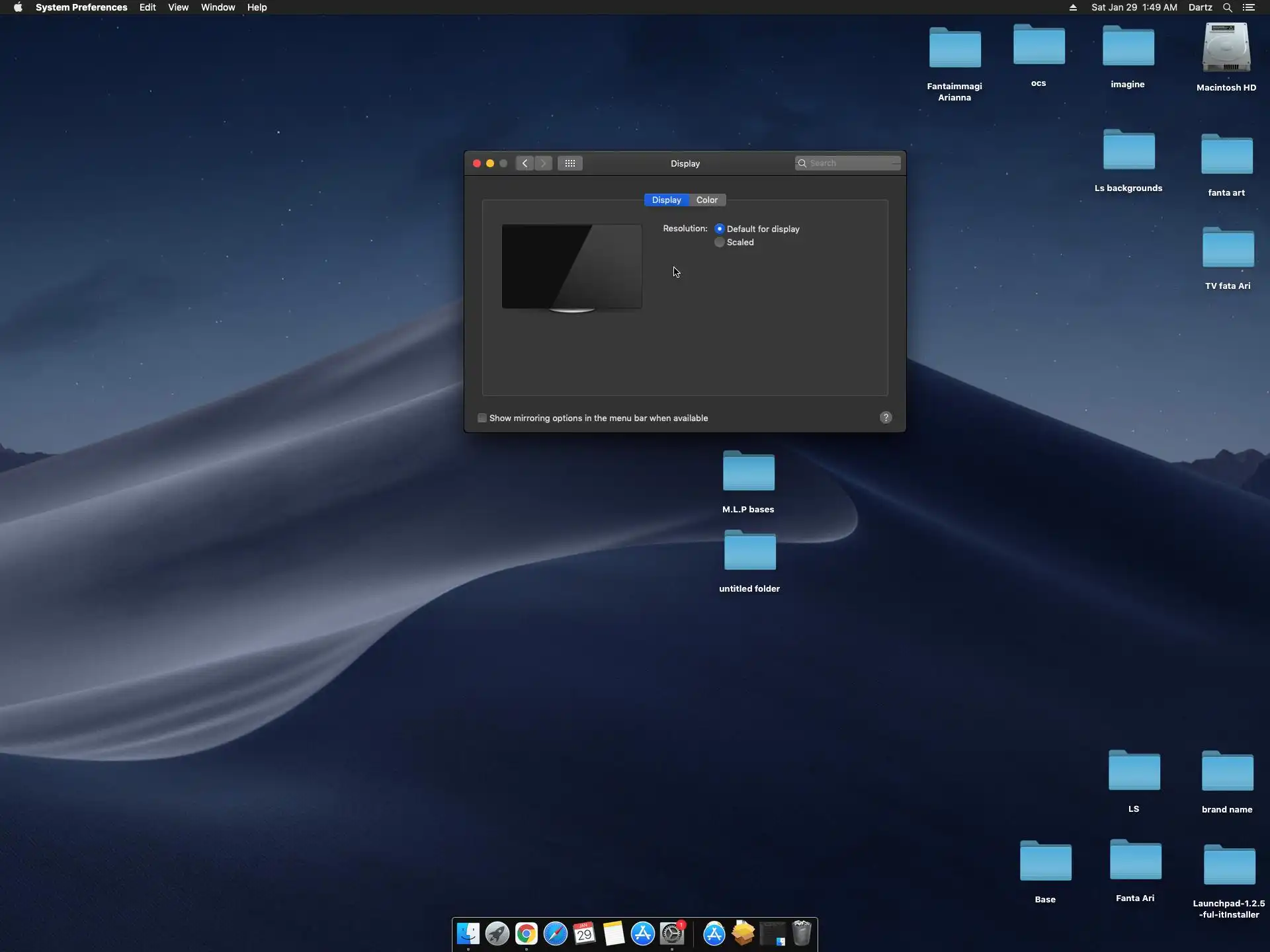Enable Show mirroring options checkbox
Screen dimensions: 1270x952
pyautogui.click(x=482, y=418)
